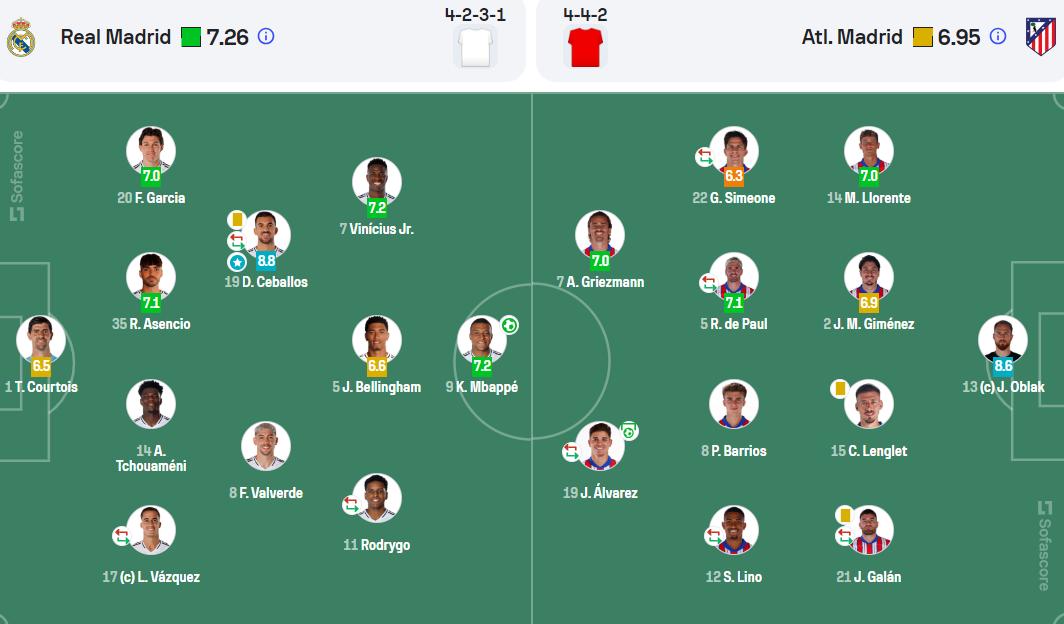The width and height of the screenshot is (1064, 624).
Task: Open A. Griezmann player name link
Action: (x=600, y=281)
